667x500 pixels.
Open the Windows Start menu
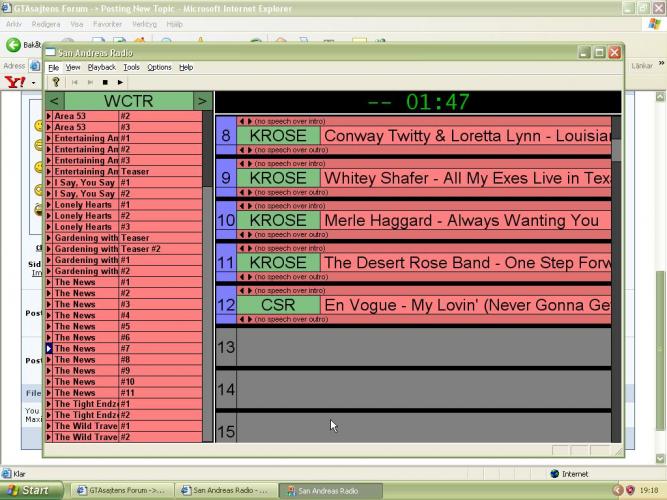point(30,491)
